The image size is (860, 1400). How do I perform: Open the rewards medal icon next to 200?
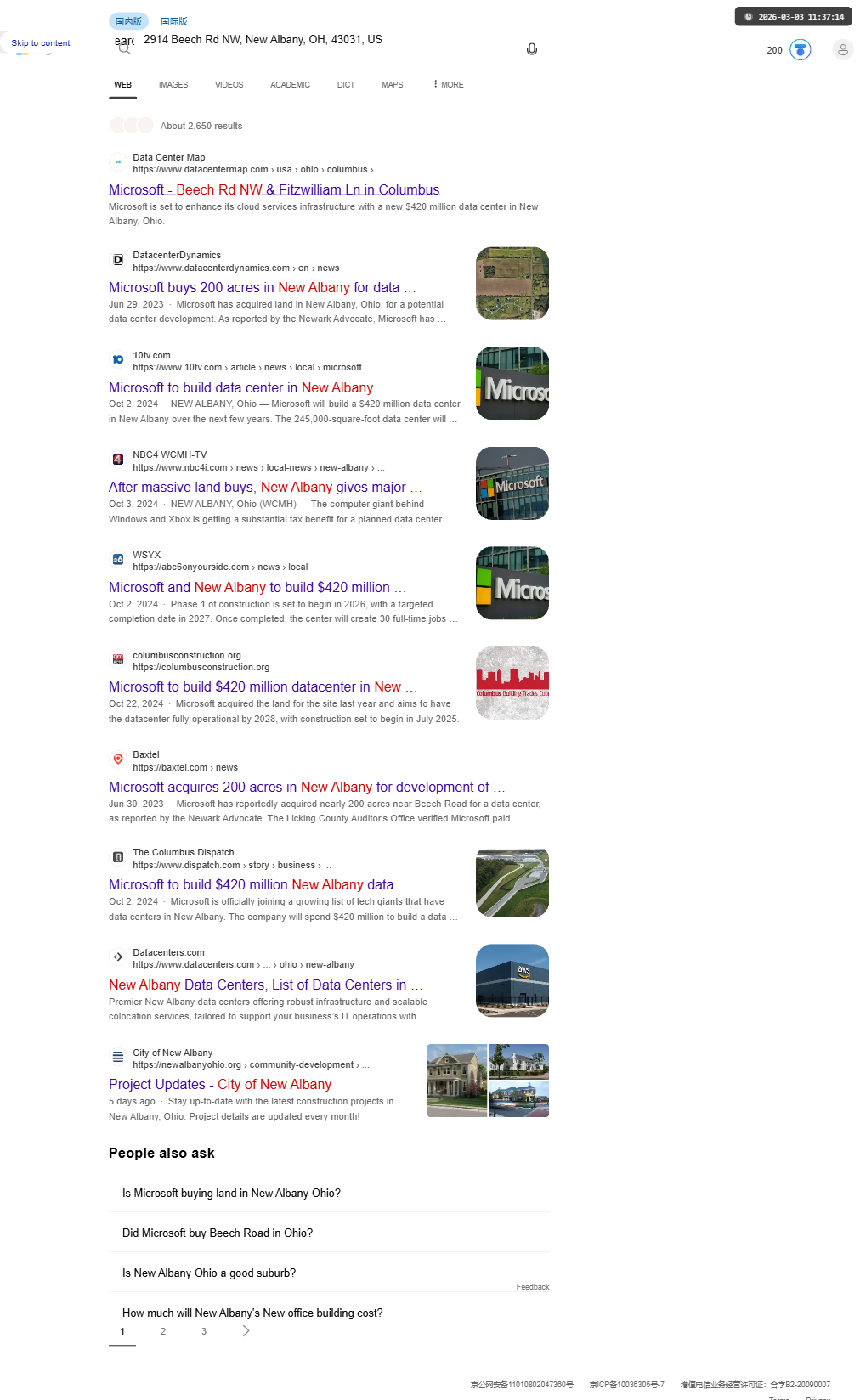[x=801, y=50]
